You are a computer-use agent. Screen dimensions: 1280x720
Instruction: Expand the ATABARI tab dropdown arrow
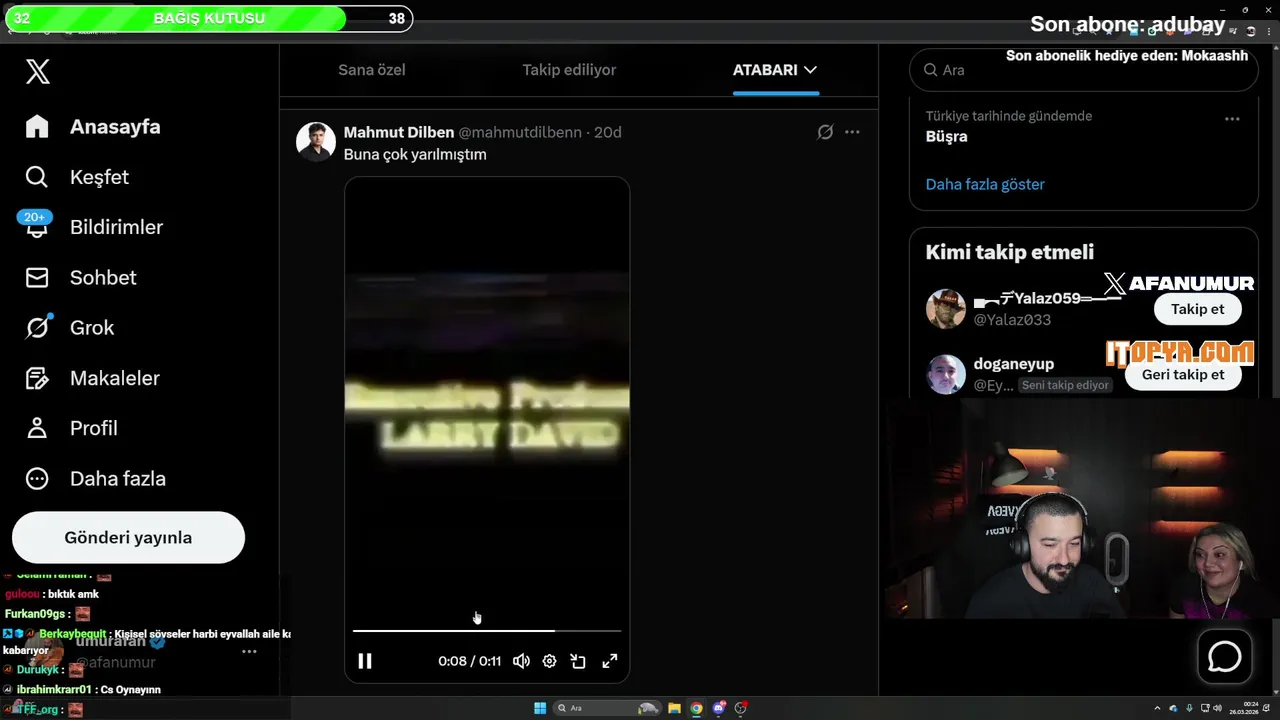[810, 70]
